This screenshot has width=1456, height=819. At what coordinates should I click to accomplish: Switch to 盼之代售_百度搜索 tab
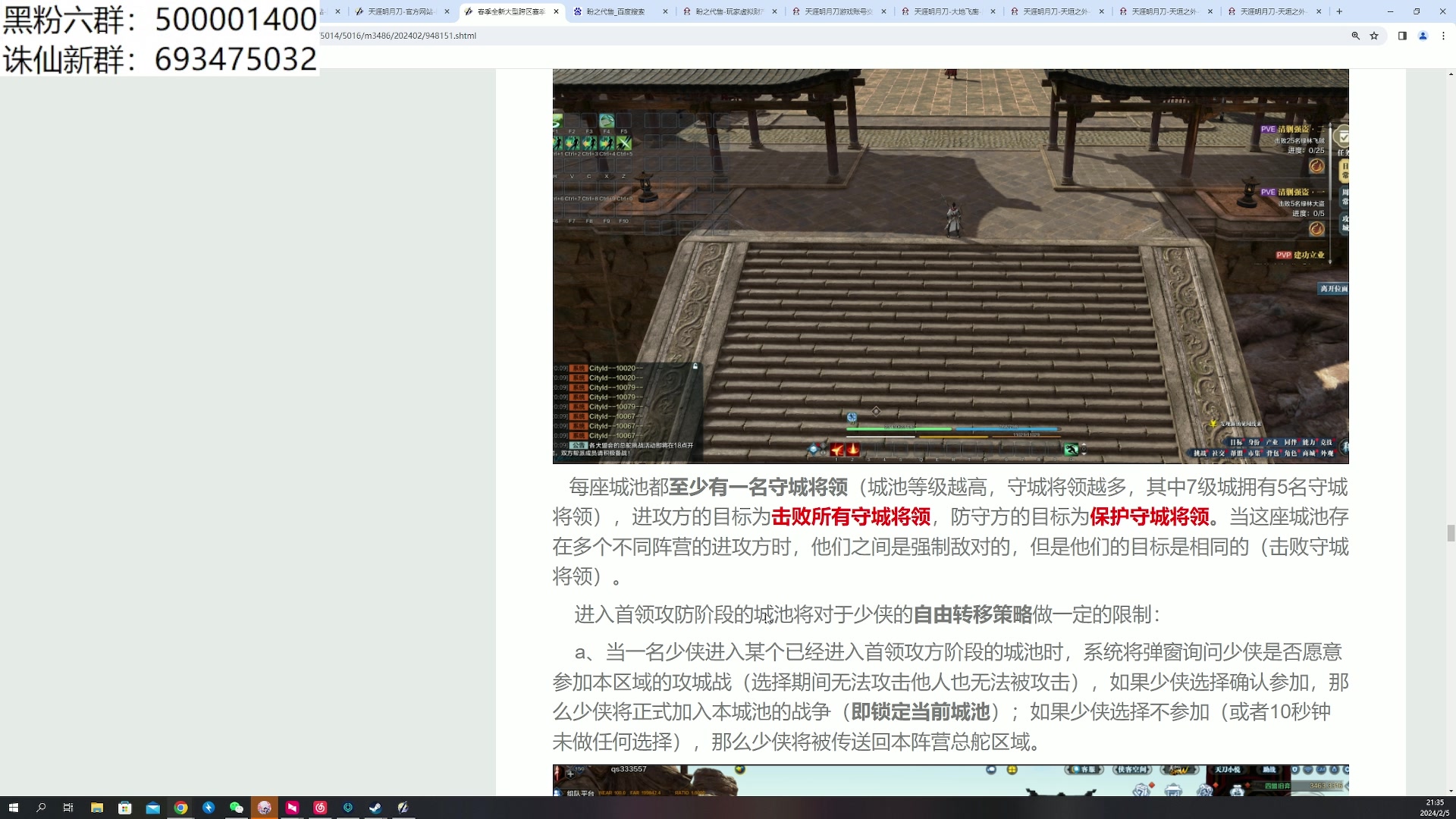pos(616,11)
